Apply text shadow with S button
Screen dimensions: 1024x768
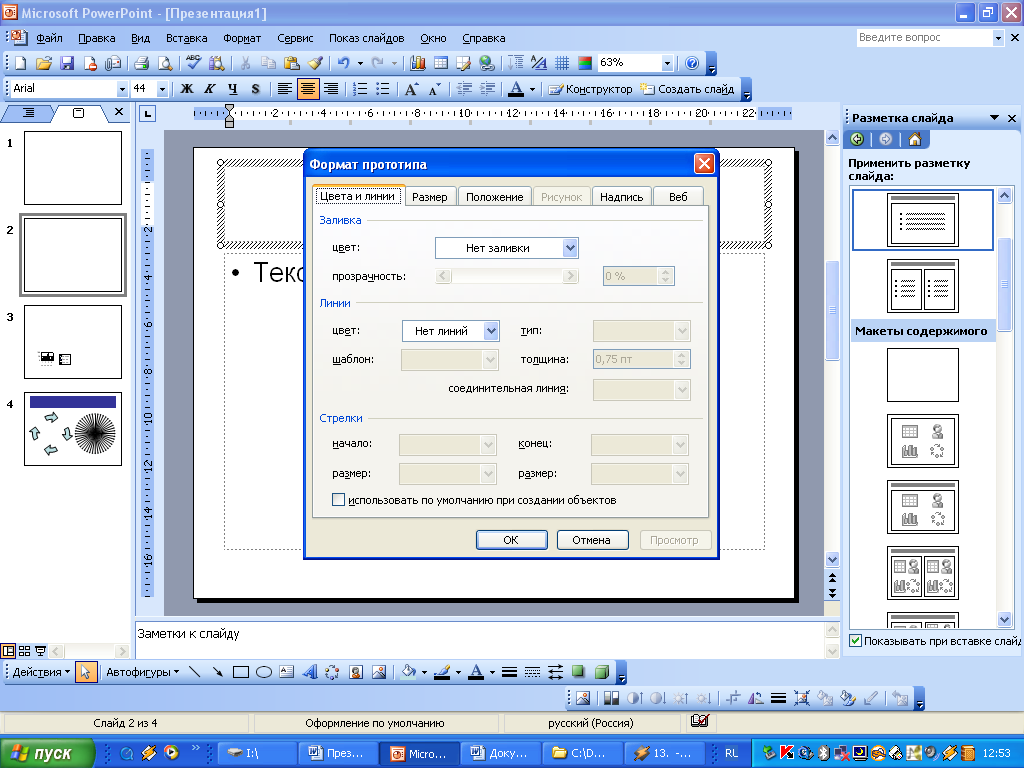255,88
